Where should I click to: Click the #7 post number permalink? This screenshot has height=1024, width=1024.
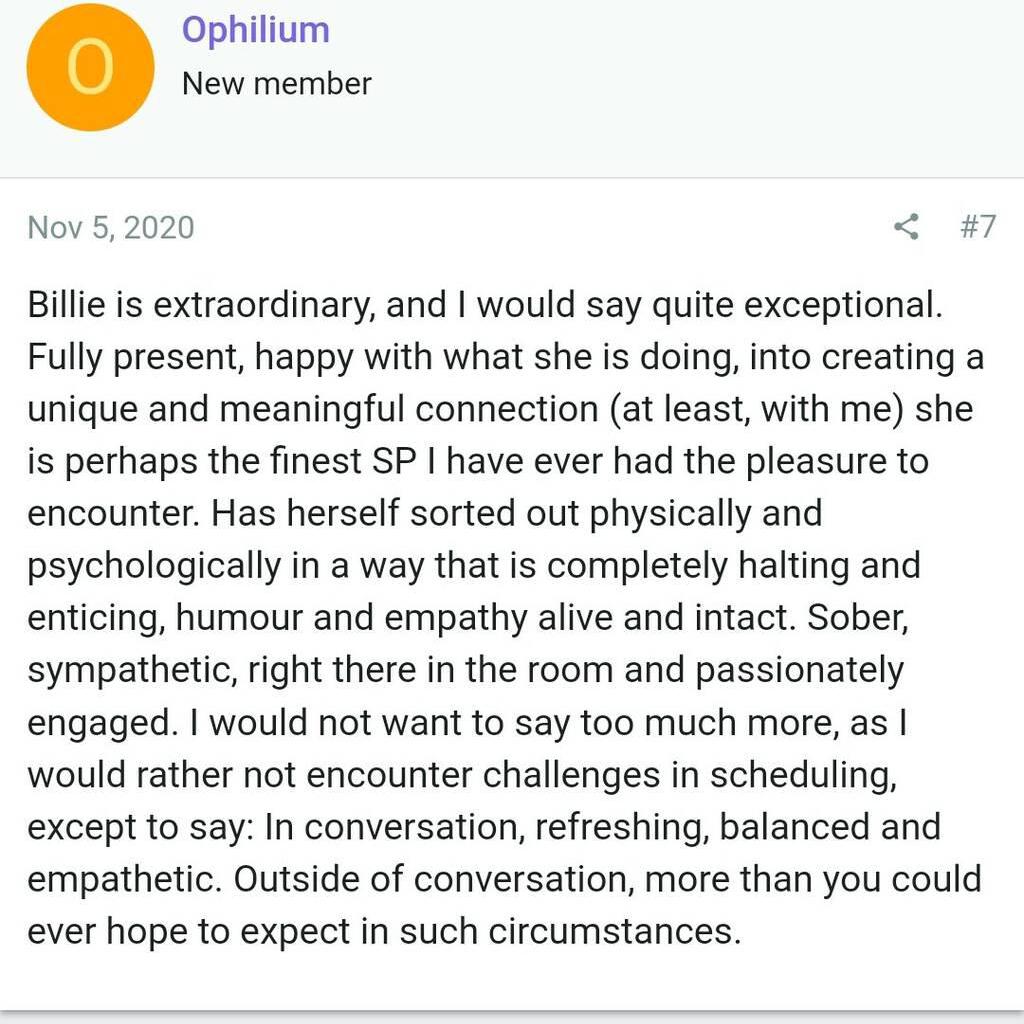978,227
